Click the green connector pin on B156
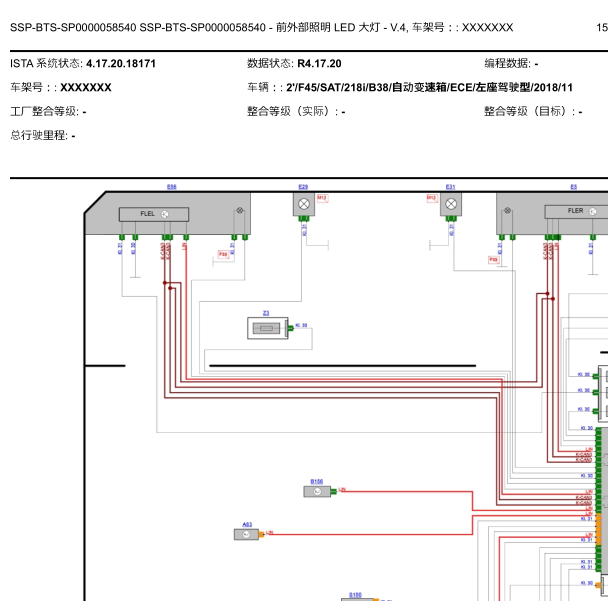The image size is (608, 601). (x=333, y=492)
